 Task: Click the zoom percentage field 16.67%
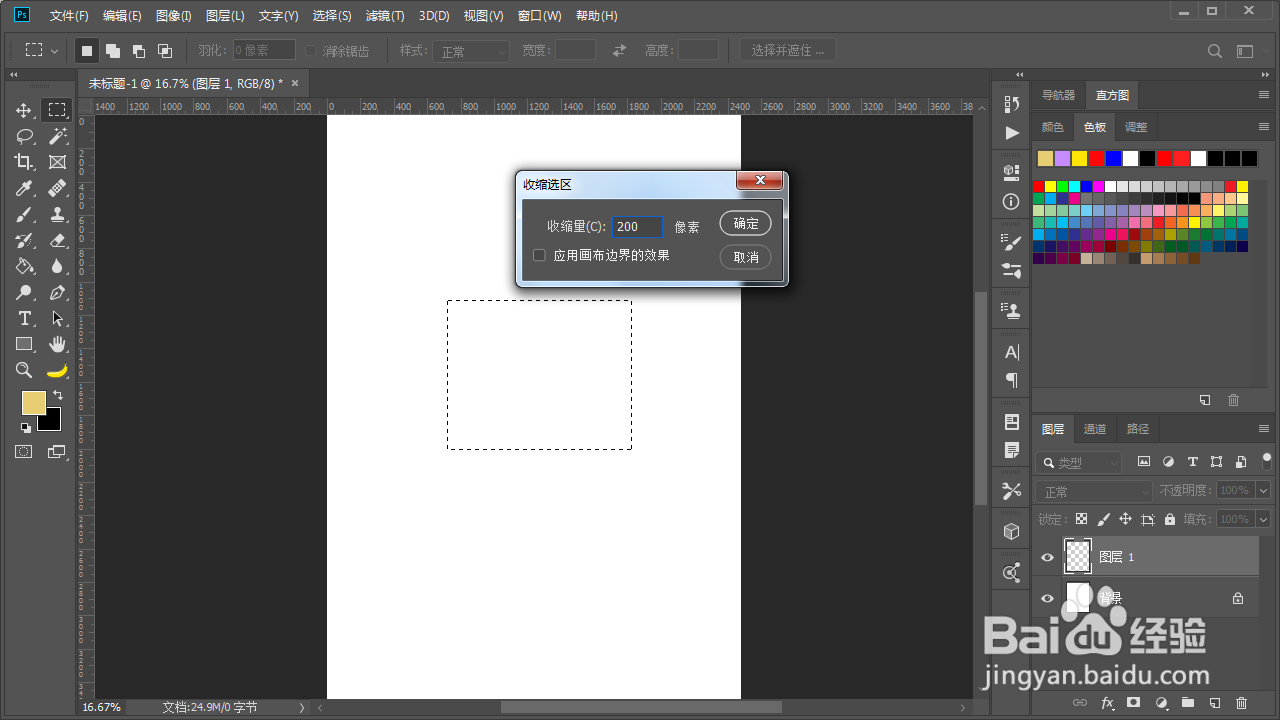[101, 707]
